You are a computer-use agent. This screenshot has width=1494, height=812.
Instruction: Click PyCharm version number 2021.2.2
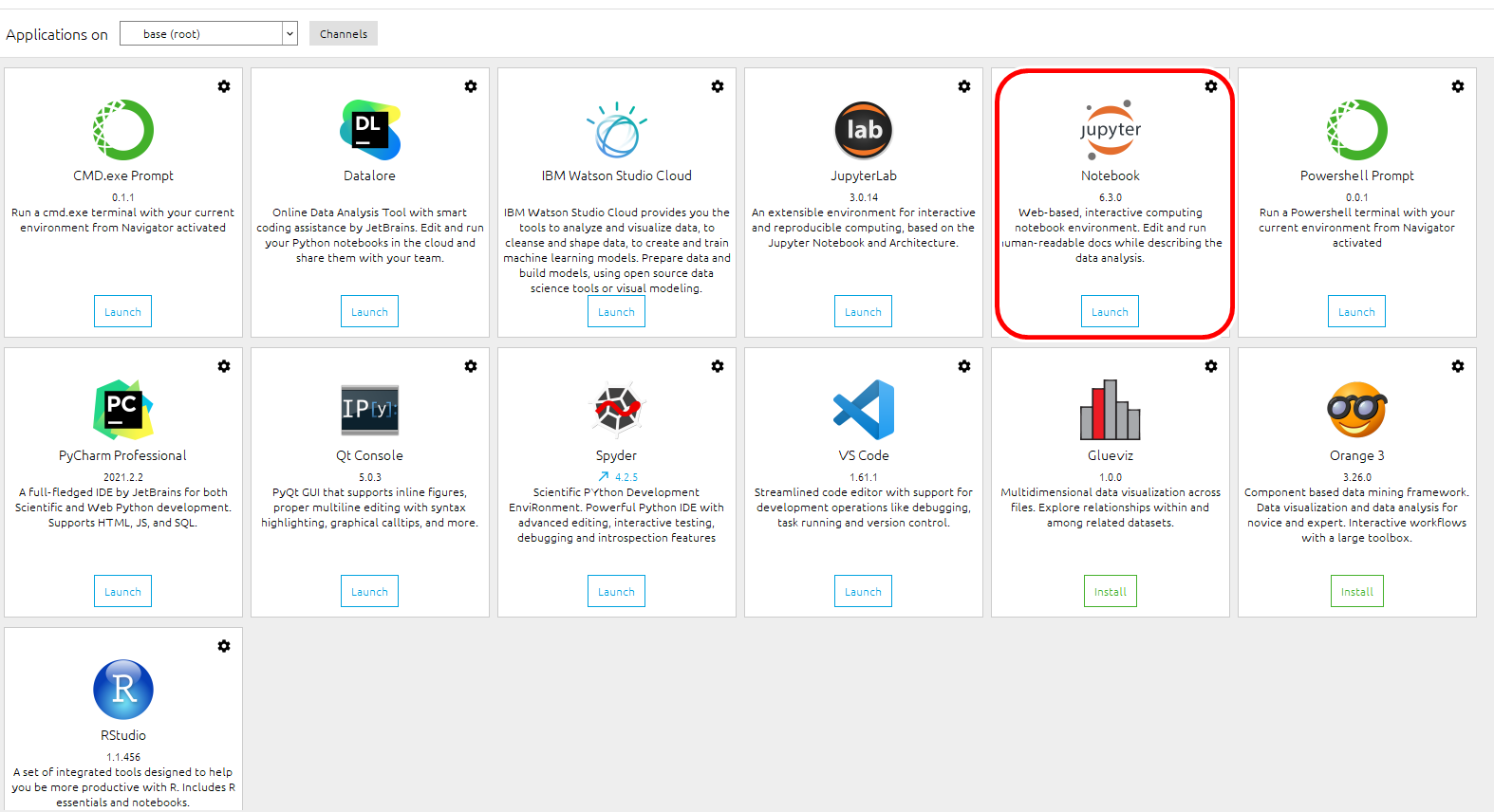tap(123, 477)
